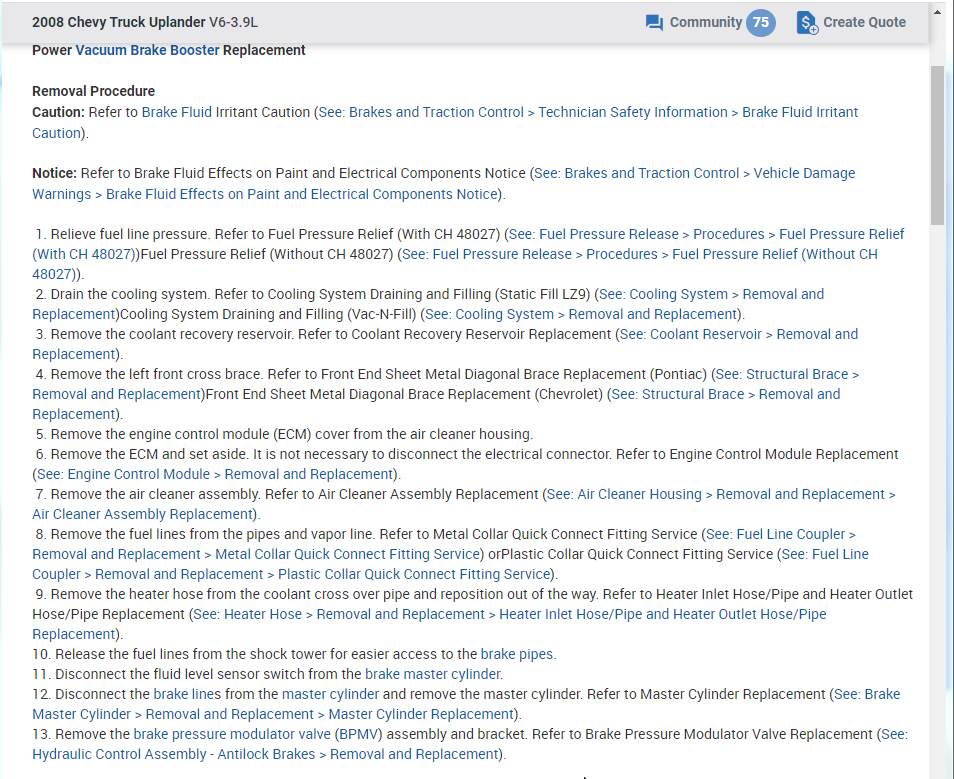Open Fuel Pressure Relief (With CH 48027) link
954x779 pixels.
[468, 244]
